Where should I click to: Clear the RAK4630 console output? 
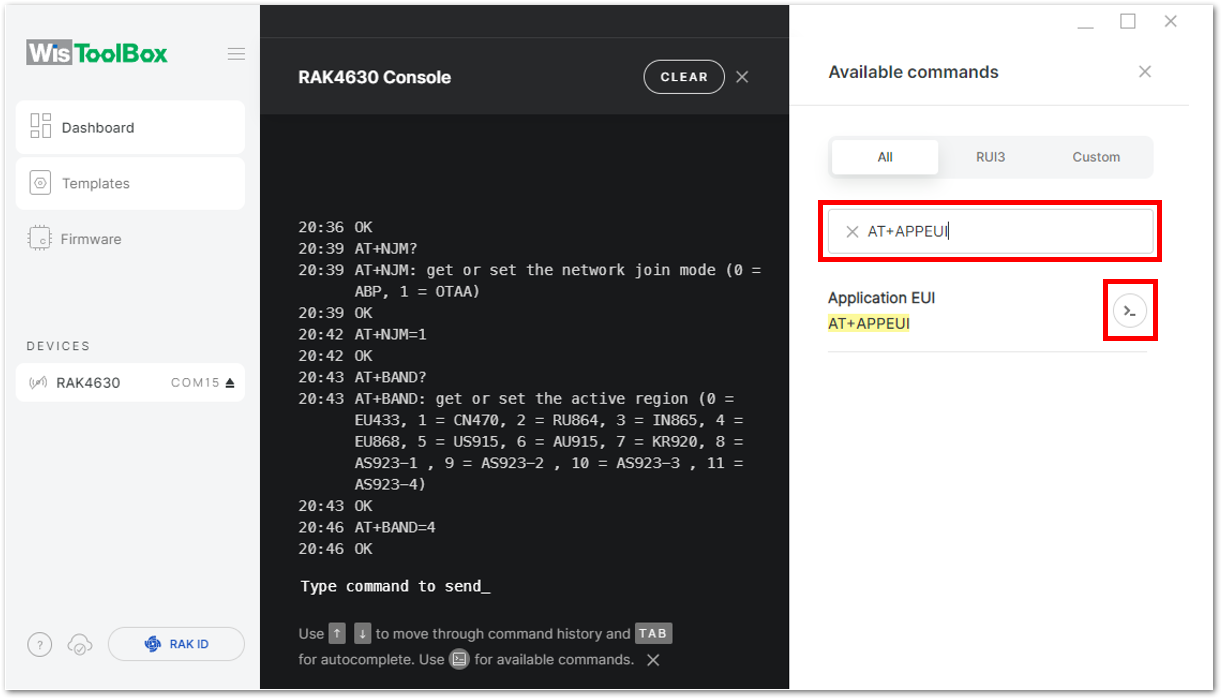tap(684, 77)
